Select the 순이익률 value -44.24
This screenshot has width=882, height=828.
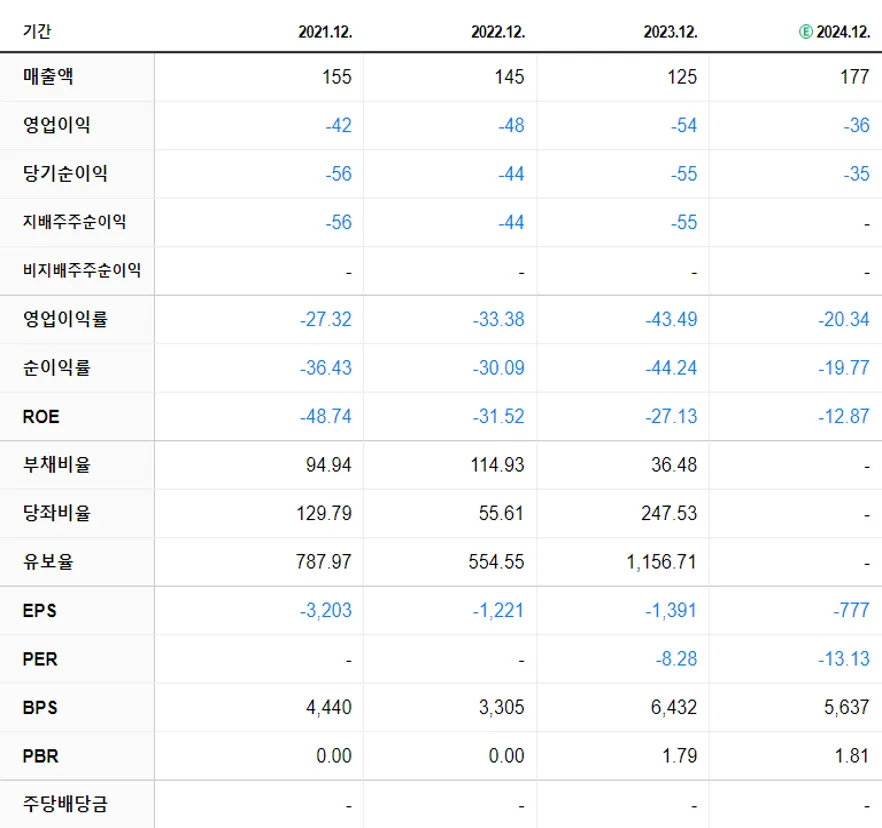pos(671,368)
